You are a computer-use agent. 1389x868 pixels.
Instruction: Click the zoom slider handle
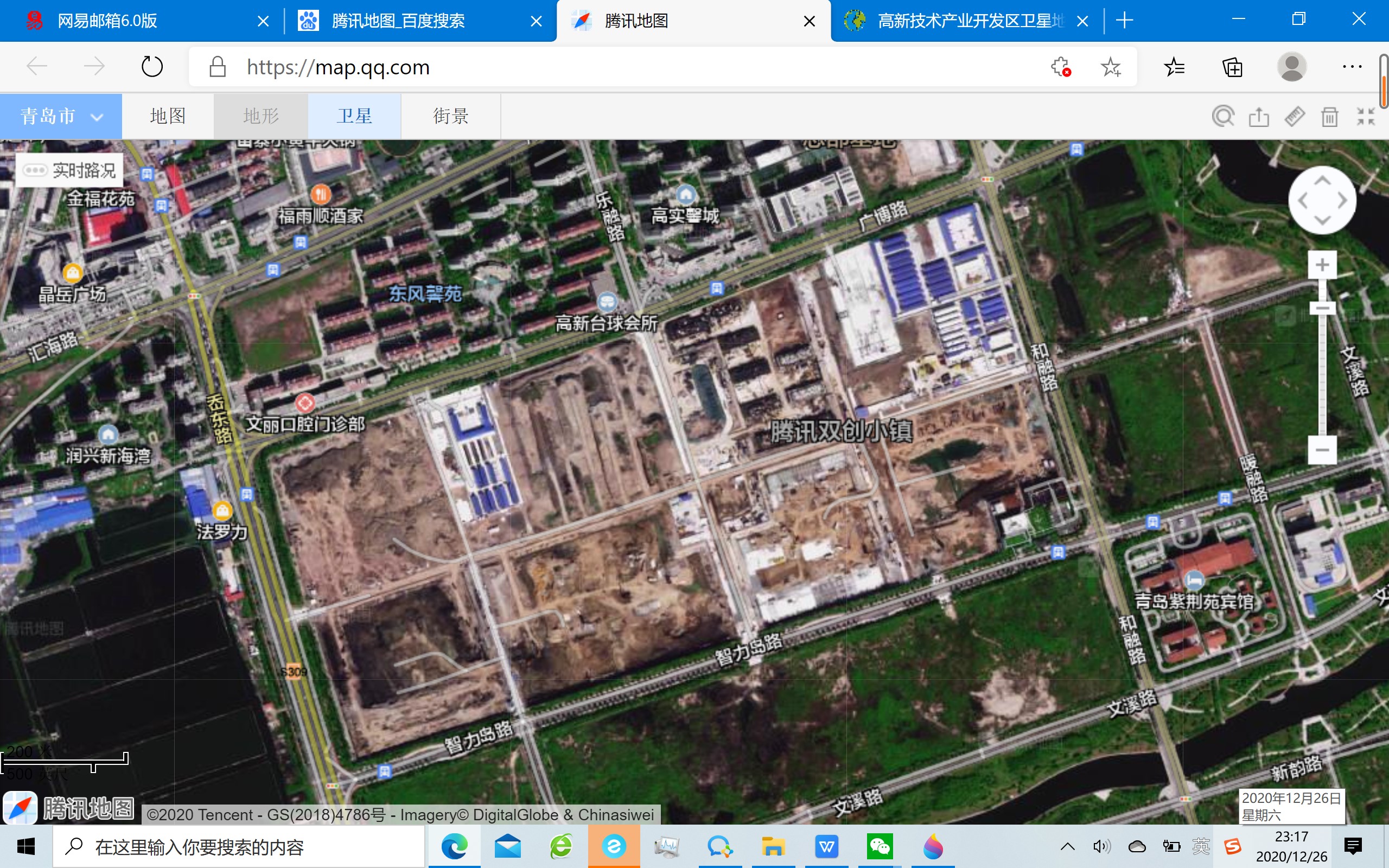1322,308
